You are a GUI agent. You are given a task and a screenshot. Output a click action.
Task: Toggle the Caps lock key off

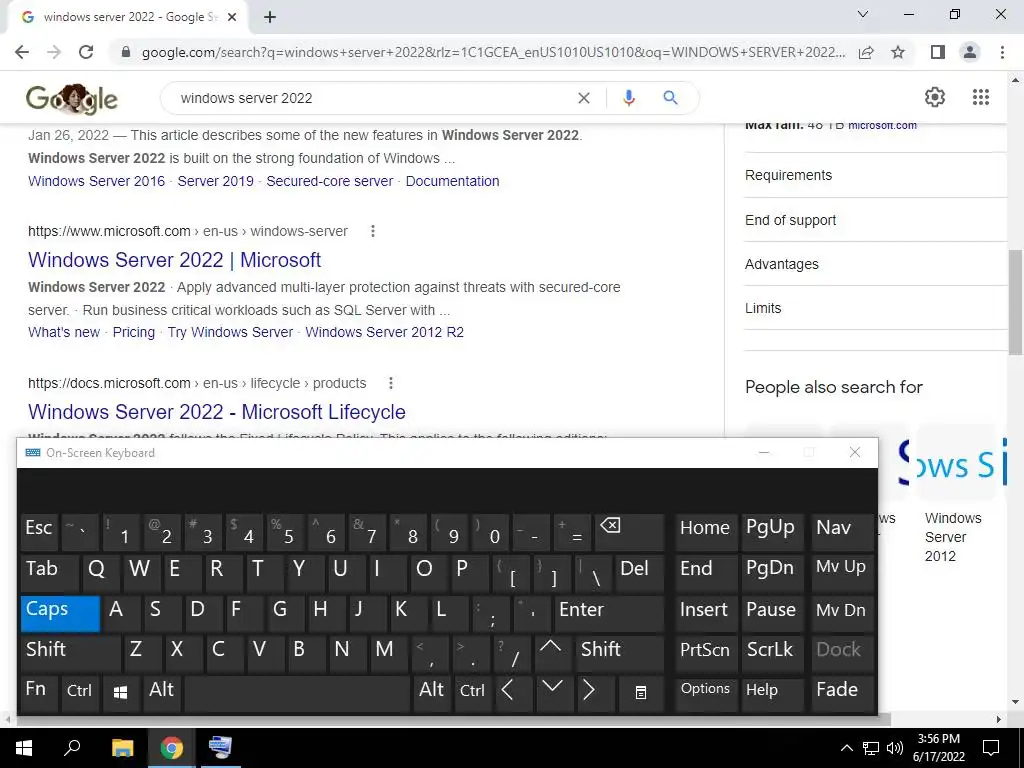[x=60, y=613]
